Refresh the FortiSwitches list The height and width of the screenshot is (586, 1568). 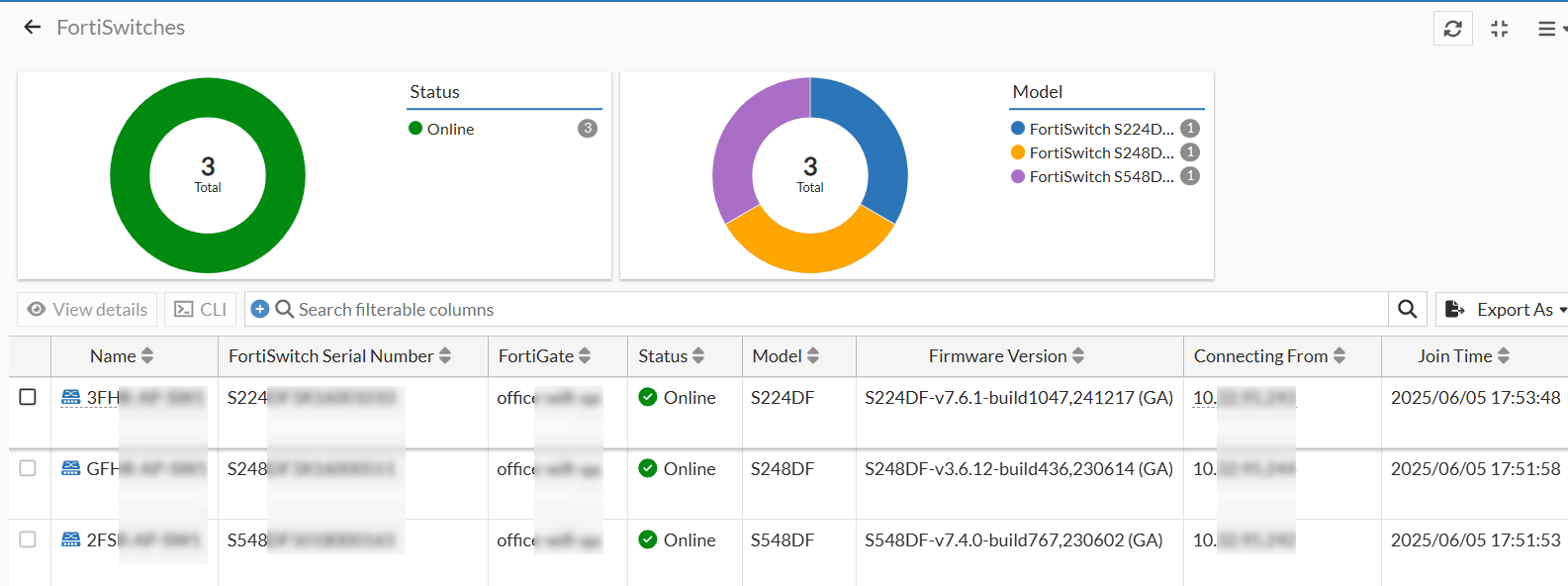1452,29
